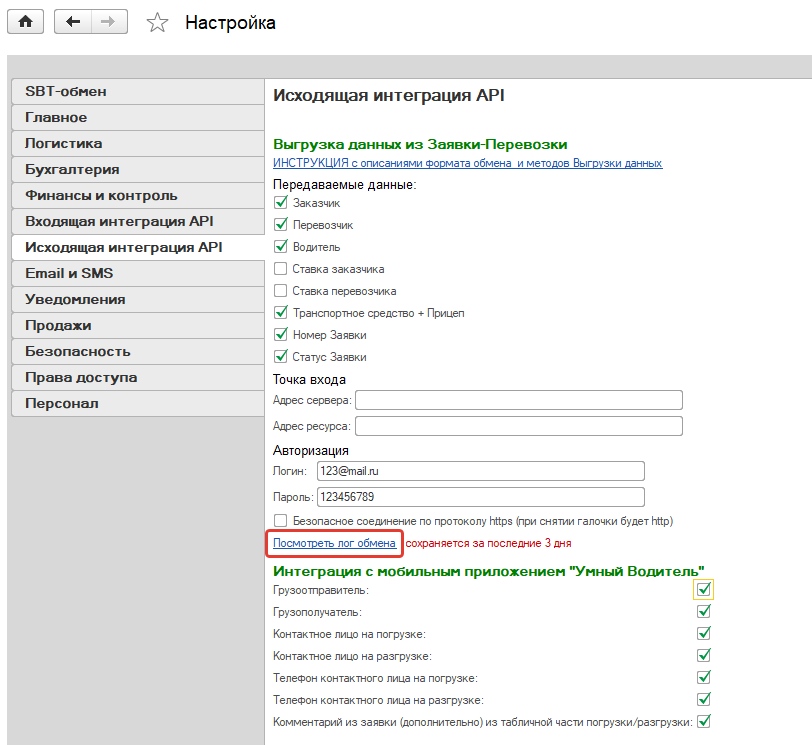This screenshot has width=812, height=745.
Task: Go to the Home page icon
Action: point(25,22)
